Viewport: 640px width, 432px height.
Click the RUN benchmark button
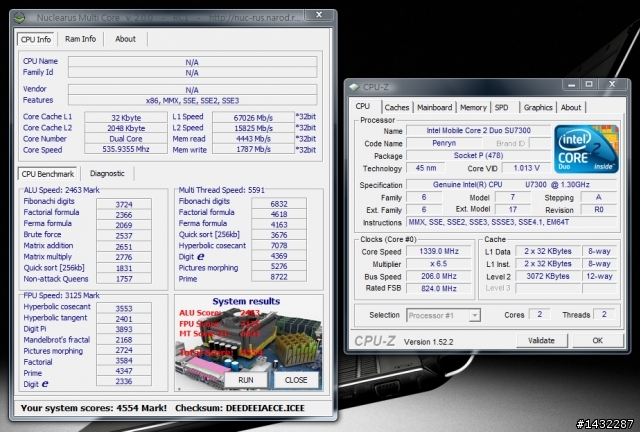click(x=246, y=380)
